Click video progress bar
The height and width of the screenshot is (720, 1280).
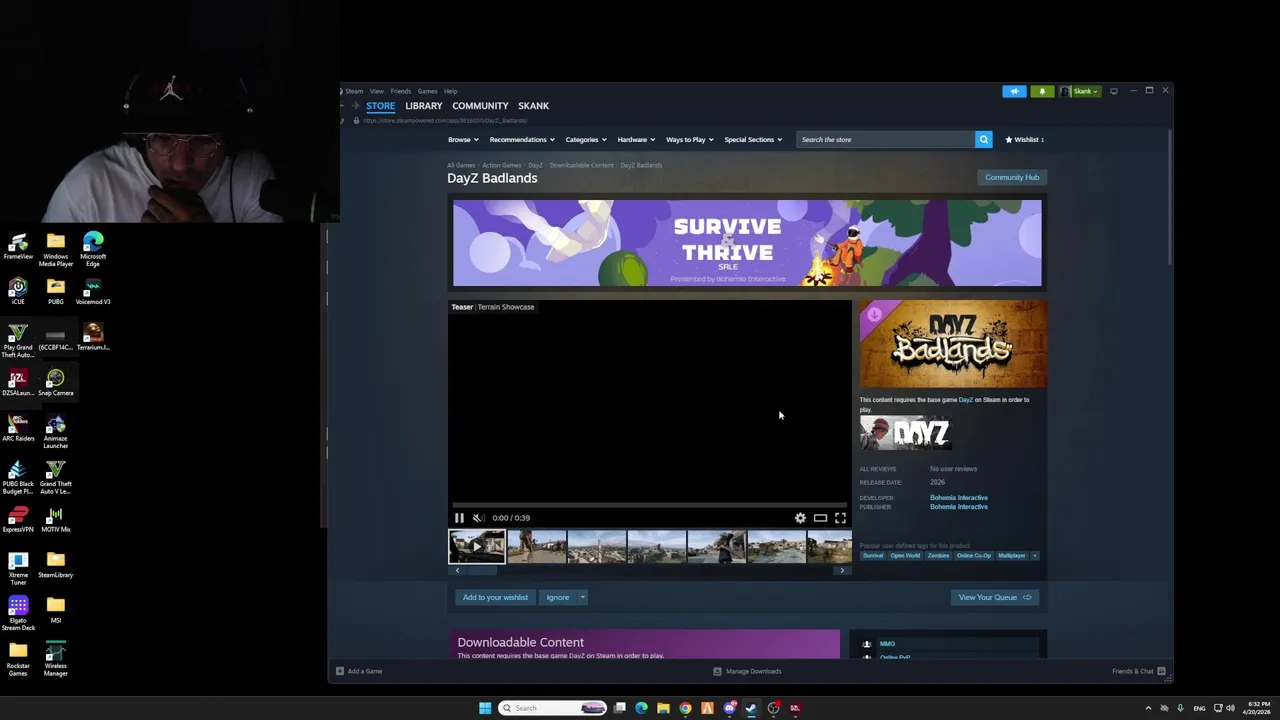[650, 506]
